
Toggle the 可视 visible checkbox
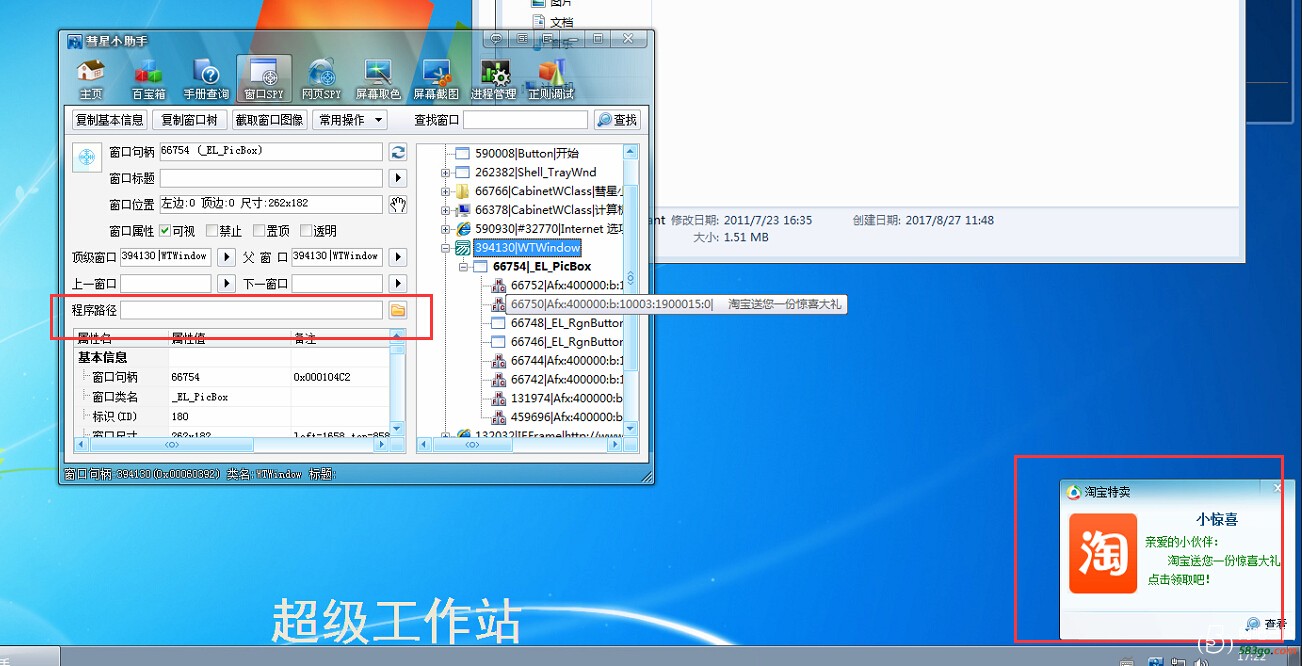[x=165, y=231]
